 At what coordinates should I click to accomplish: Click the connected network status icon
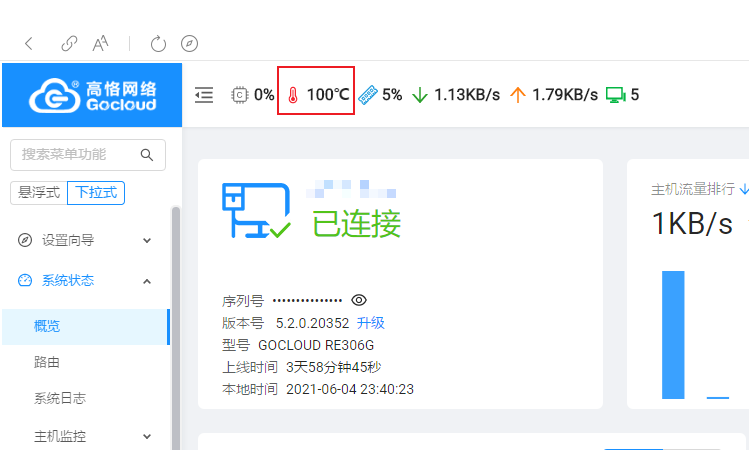(x=256, y=211)
